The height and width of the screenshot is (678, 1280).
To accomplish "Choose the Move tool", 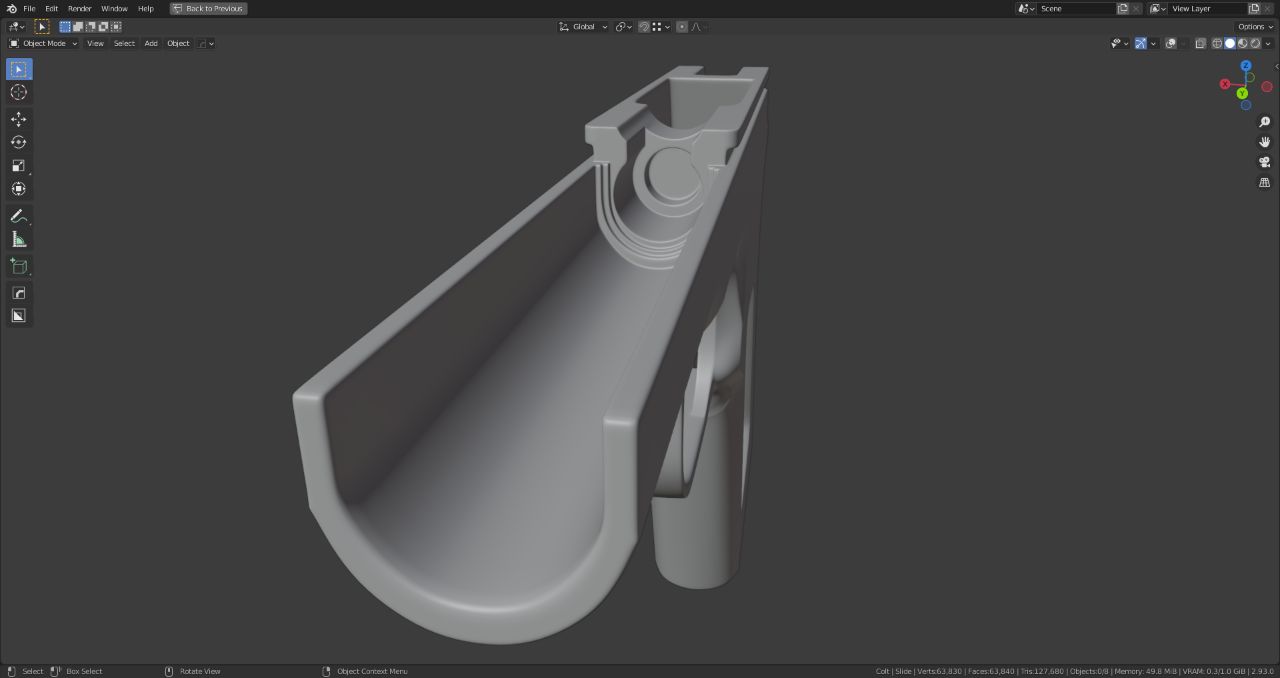I will point(19,119).
